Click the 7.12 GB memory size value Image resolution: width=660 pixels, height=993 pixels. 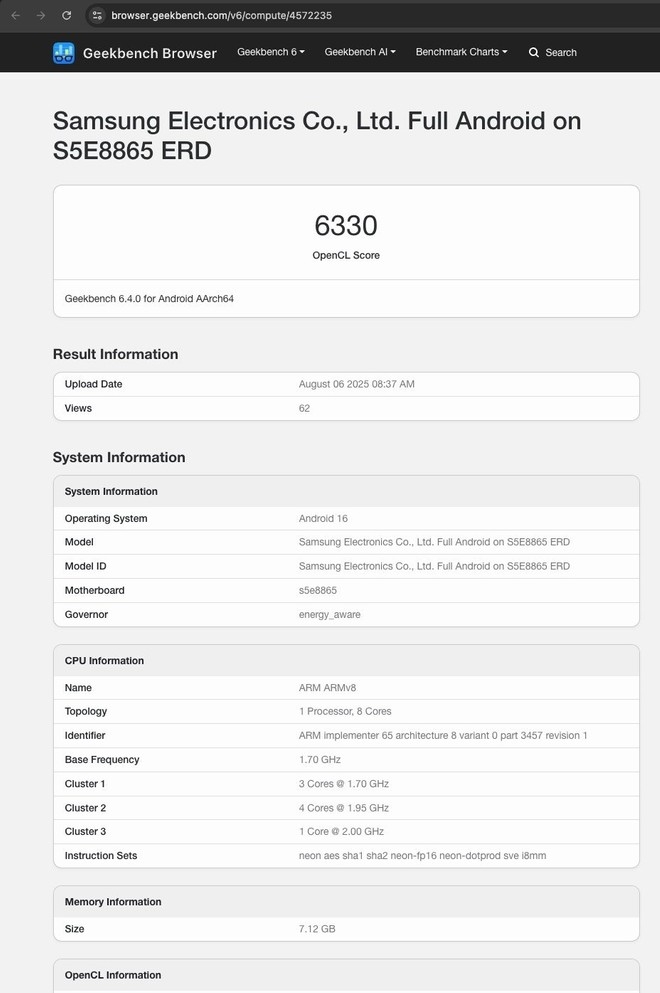coord(317,928)
